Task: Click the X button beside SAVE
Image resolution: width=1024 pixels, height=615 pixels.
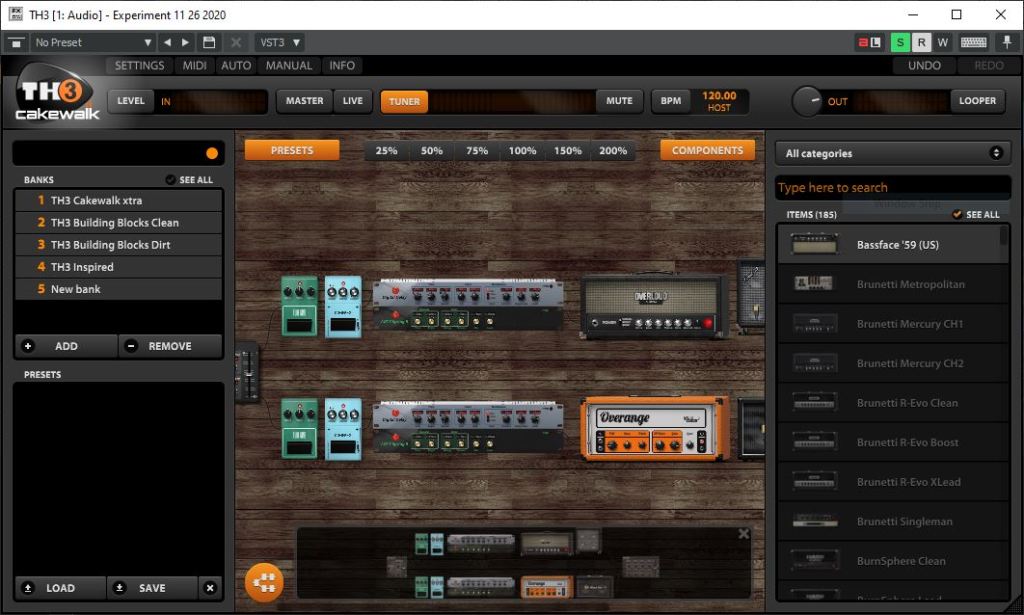Action: 209,588
